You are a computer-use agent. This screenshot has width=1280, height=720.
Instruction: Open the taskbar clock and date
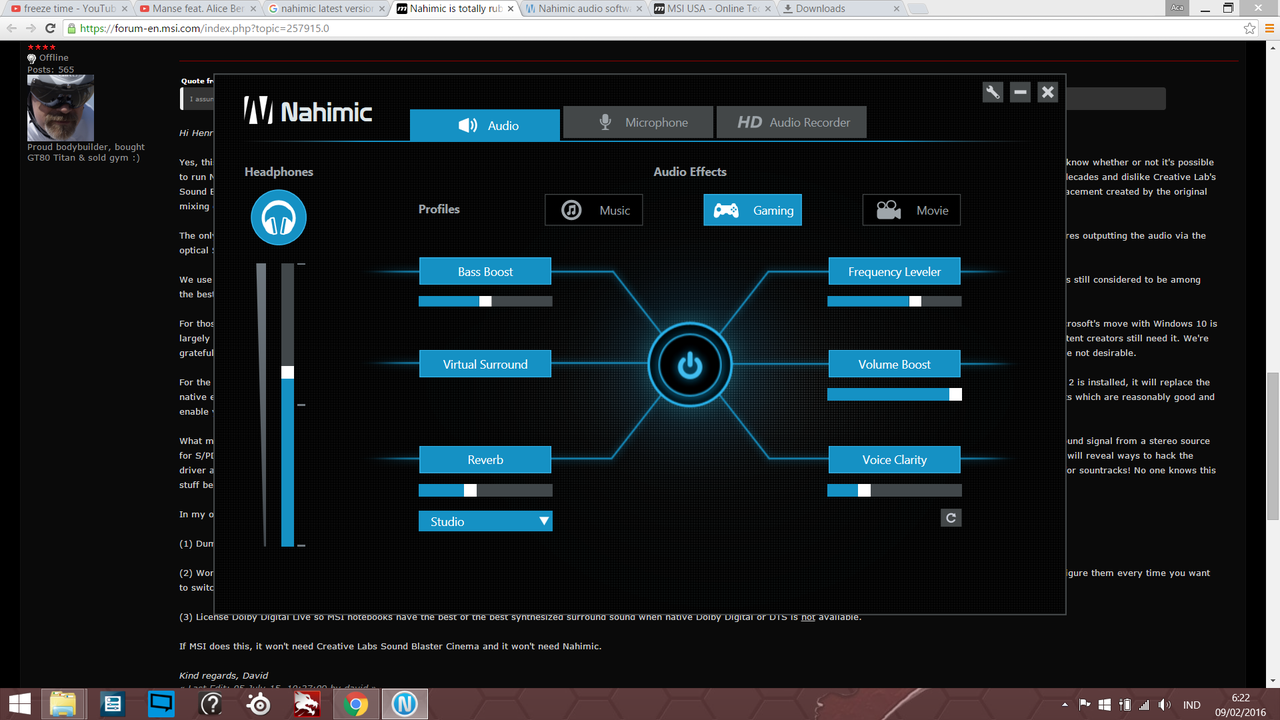tap(1240, 704)
